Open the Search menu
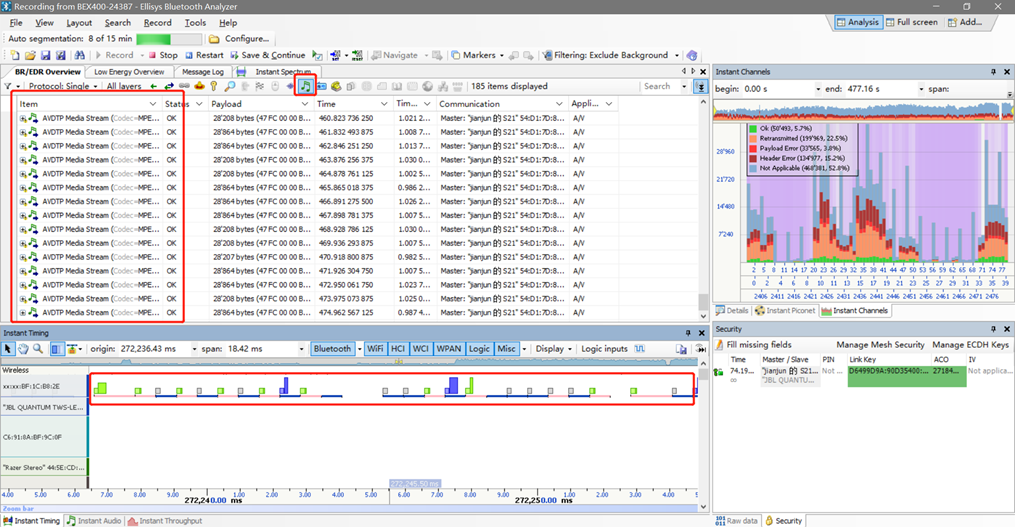 [x=118, y=23]
